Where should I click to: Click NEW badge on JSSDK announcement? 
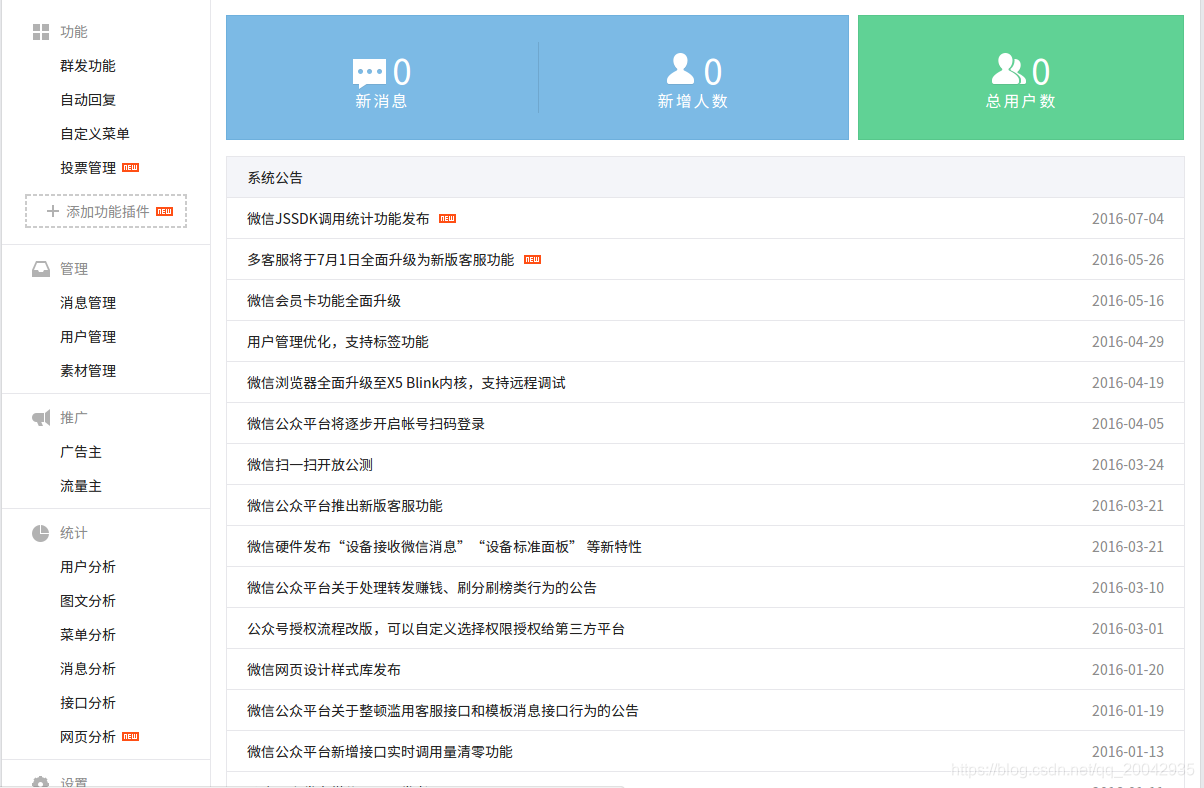pos(447,219)
